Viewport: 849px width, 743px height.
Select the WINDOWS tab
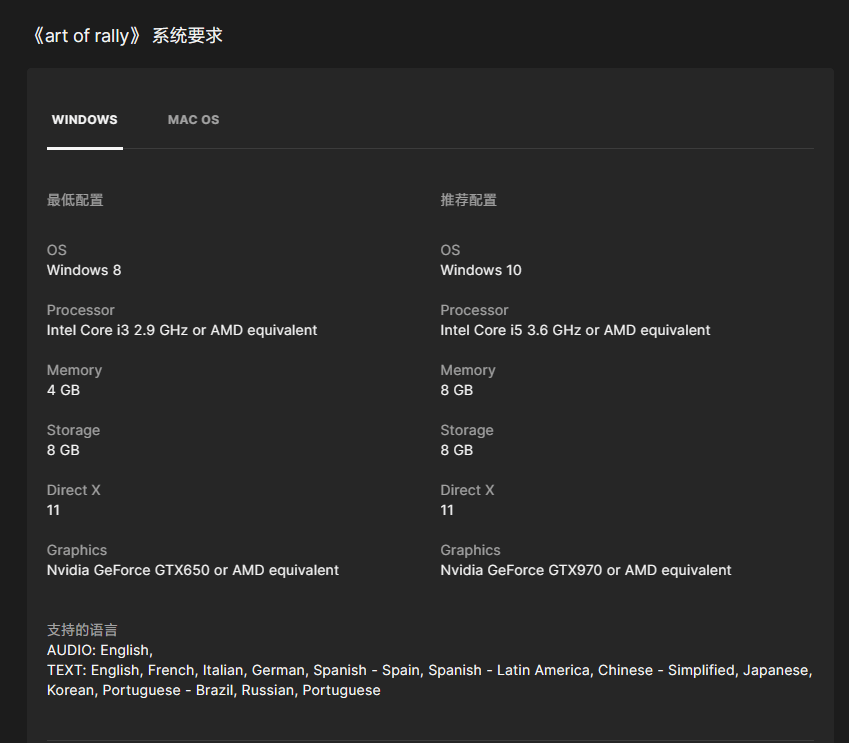click(x=85, y=120)
